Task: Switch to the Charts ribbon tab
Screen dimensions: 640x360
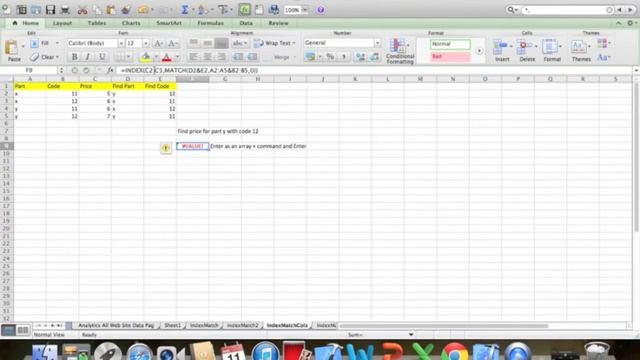Action: point(131,23)
